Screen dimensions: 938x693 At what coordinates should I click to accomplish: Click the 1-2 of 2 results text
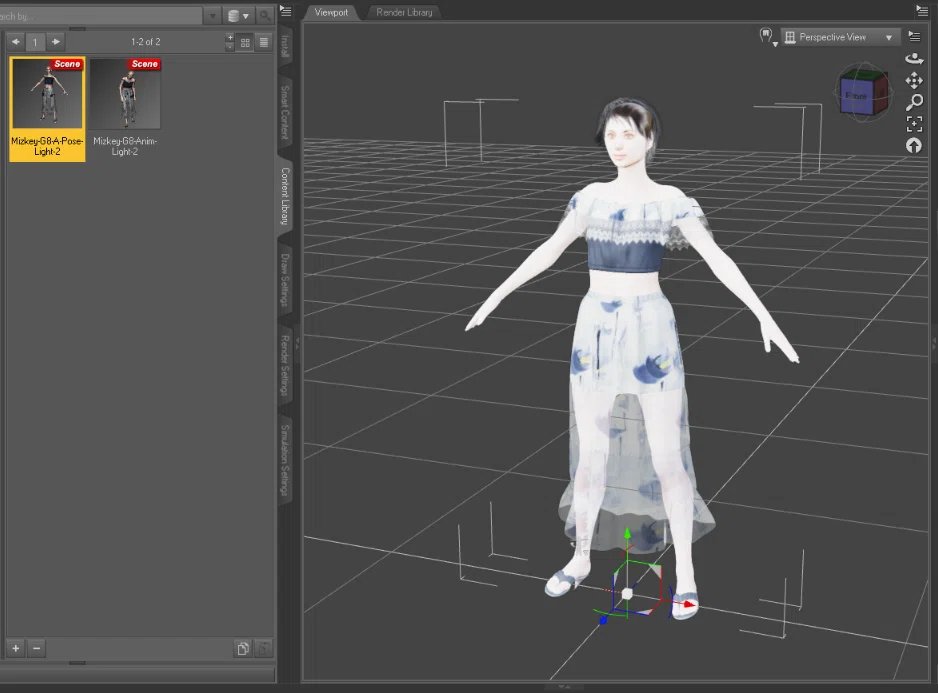click(x=146, y=42)
